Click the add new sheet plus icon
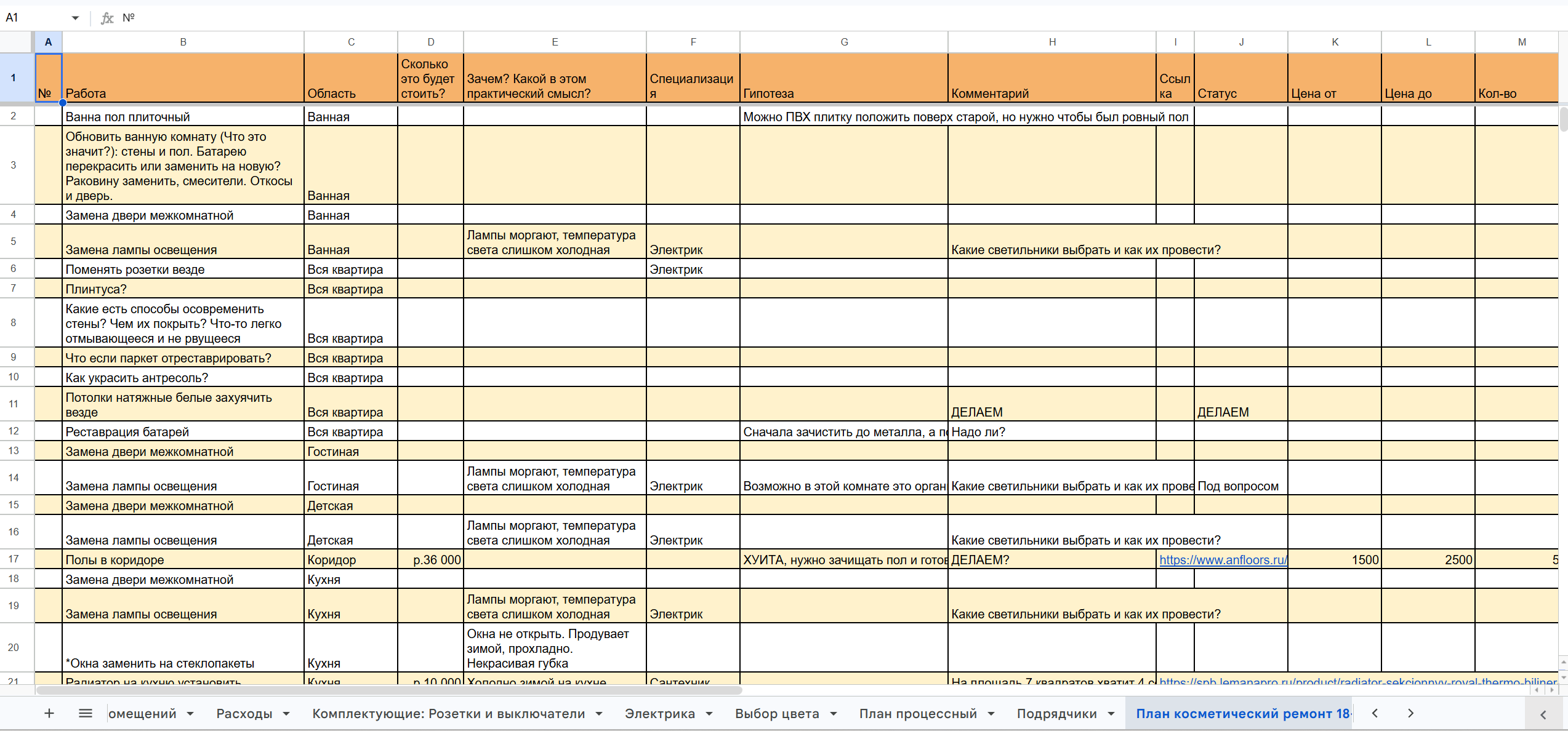The image size is (1568, 731). [x=49, y=713]
